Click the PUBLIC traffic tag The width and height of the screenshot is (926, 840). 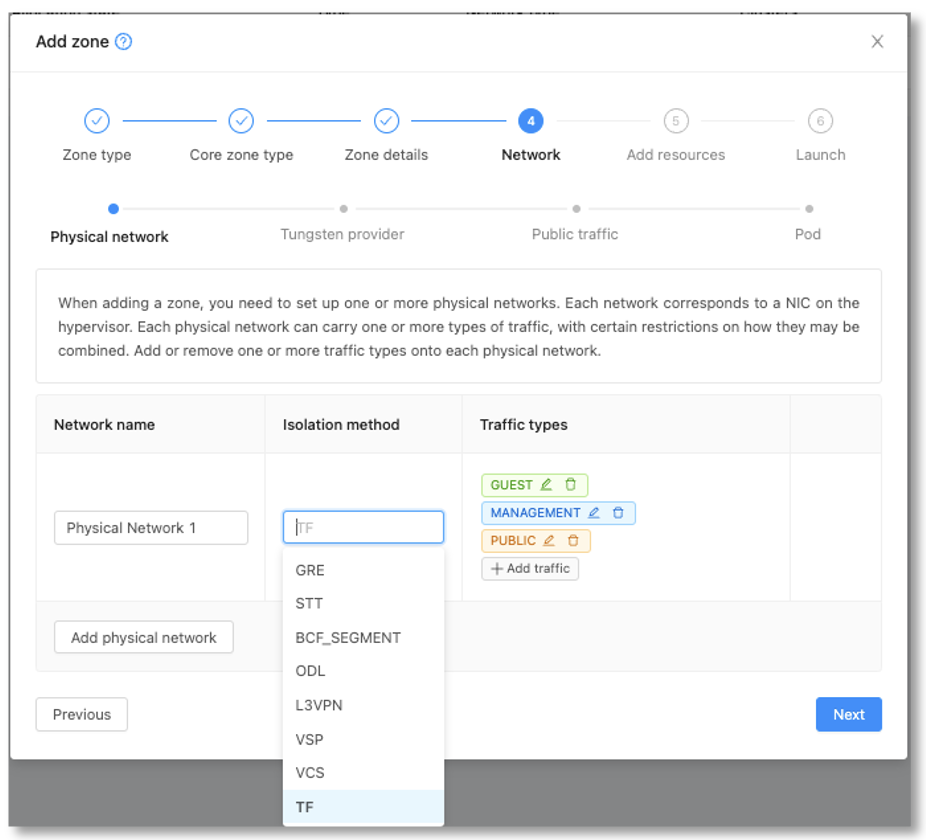[536, 540]
